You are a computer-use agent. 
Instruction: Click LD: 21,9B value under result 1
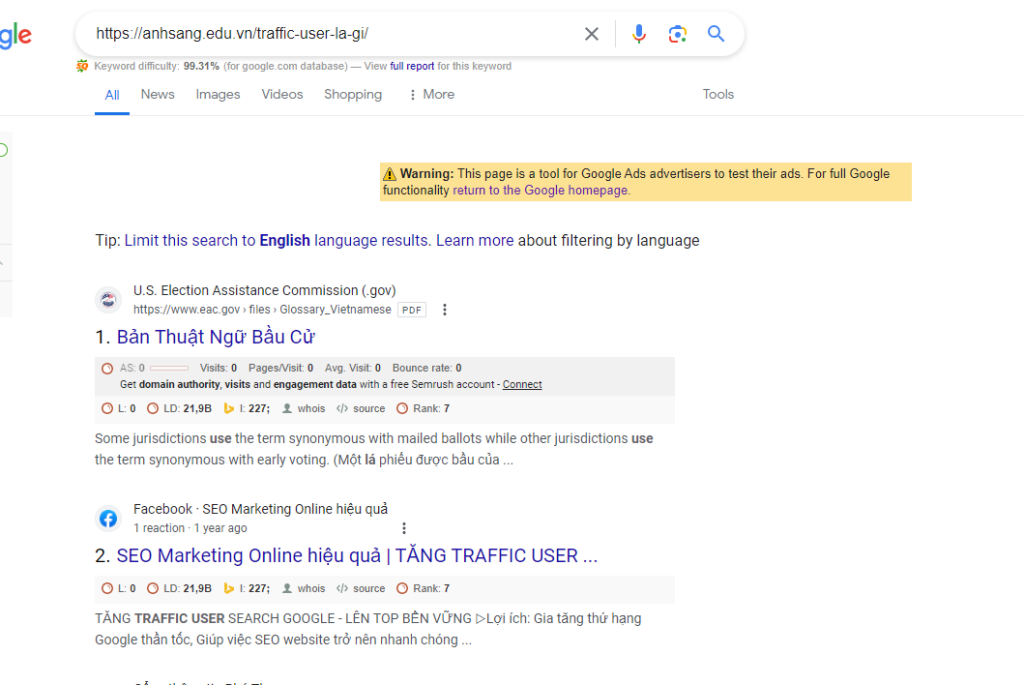pos(187,409)
